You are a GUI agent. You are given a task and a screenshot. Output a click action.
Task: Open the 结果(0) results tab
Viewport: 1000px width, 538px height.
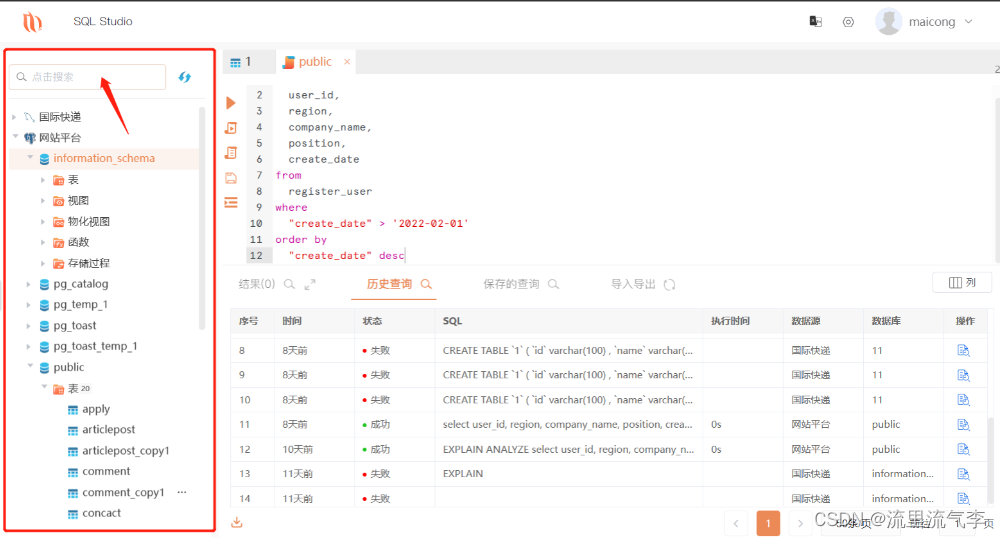coord(256,284)
